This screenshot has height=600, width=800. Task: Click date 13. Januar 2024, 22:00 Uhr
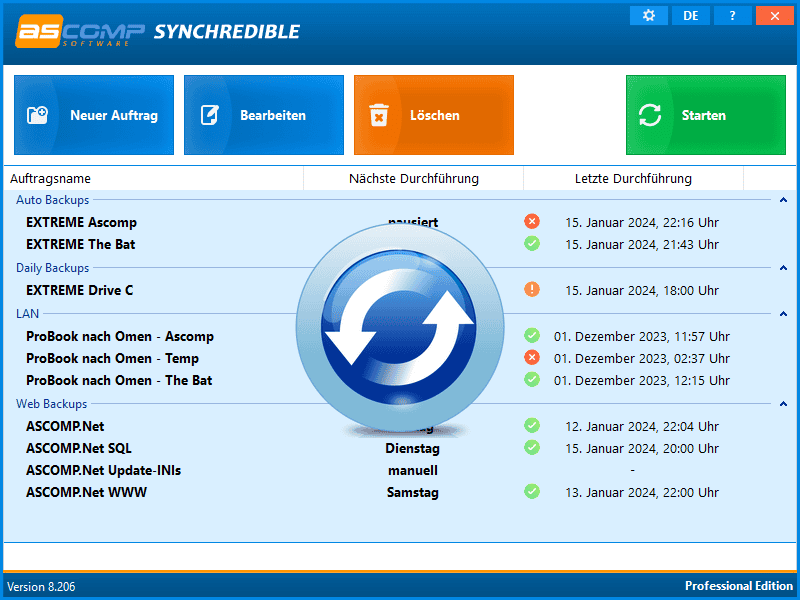coord(642,493)
